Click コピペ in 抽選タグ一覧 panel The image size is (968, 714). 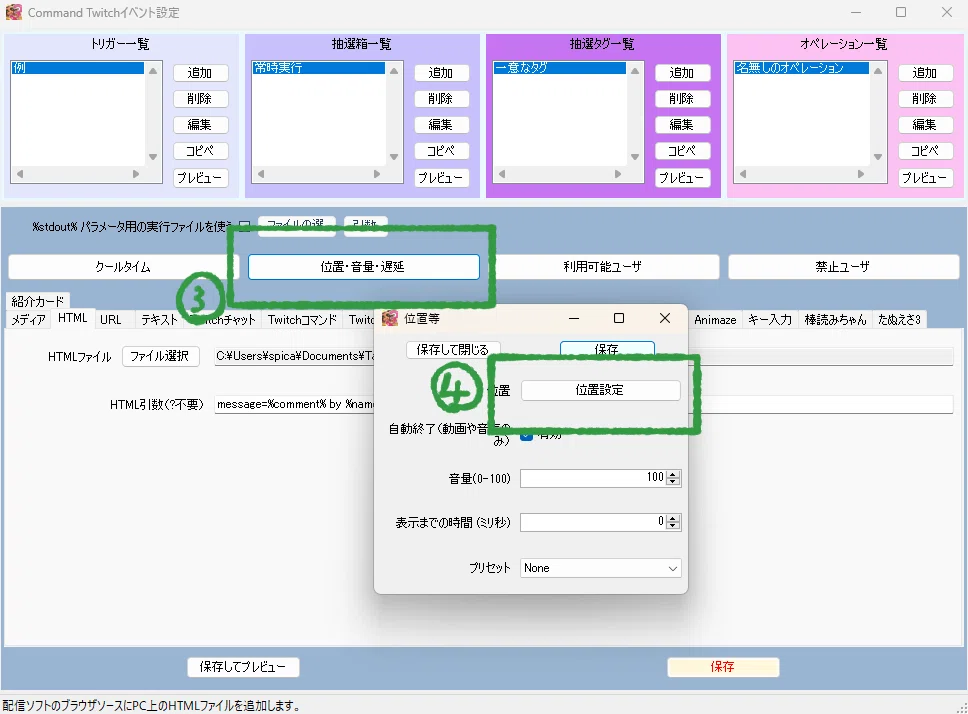[x=682, y=151]
